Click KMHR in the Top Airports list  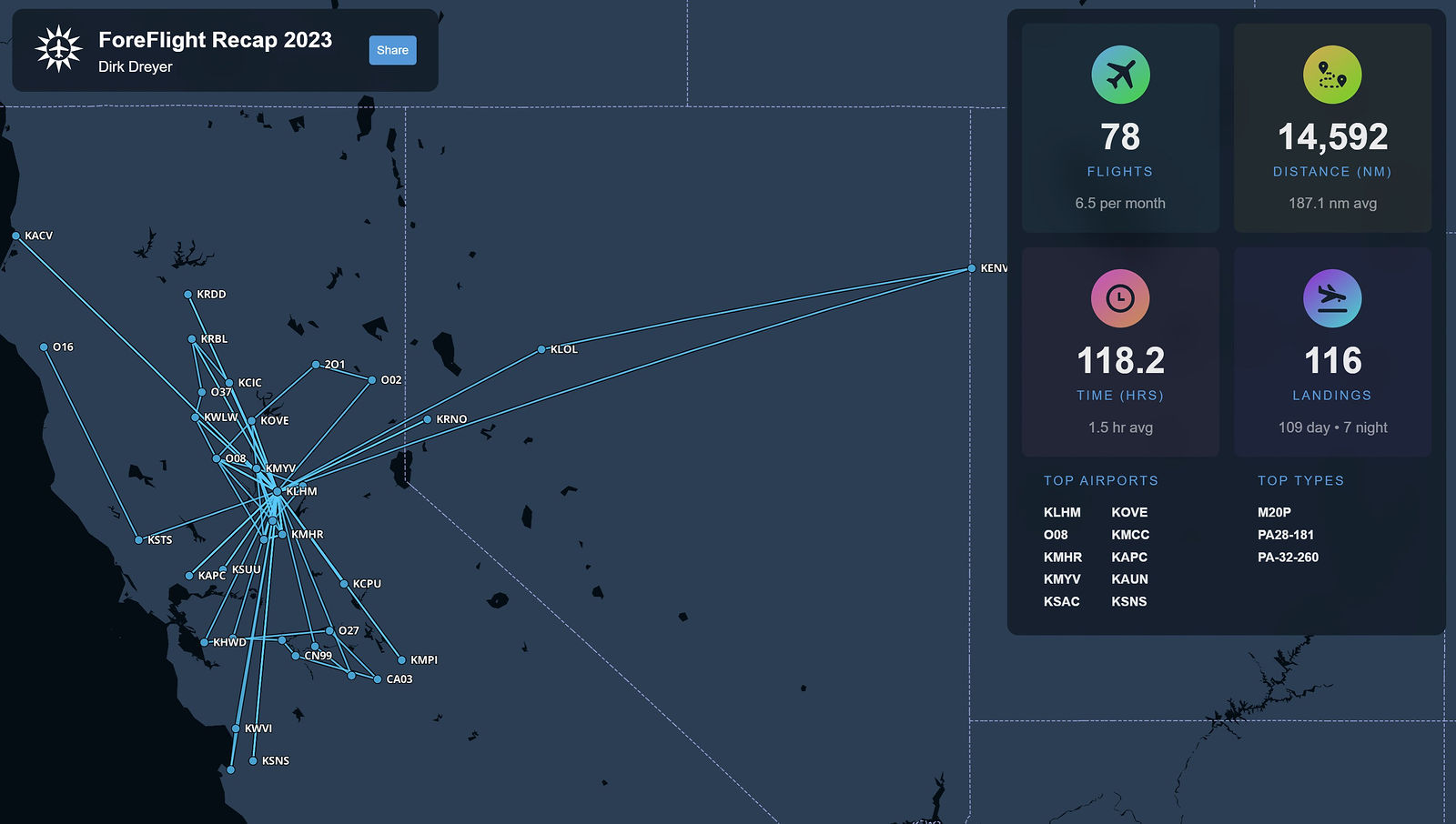coord(1063,558)
